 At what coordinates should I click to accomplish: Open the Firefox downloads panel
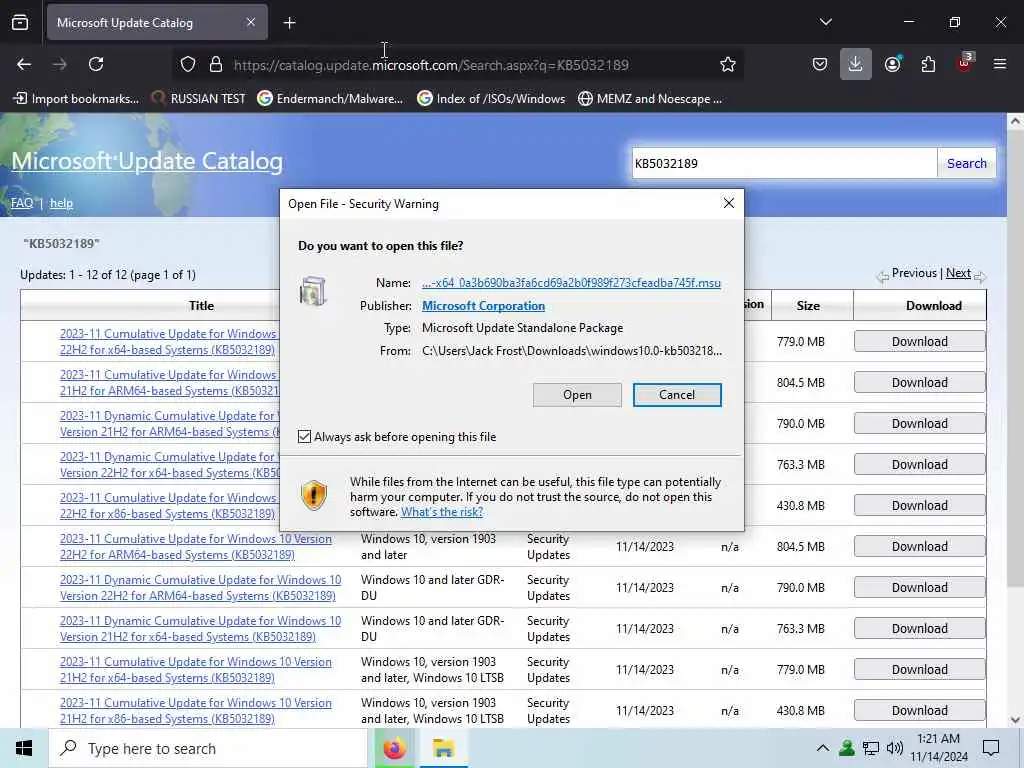[856, 64]
